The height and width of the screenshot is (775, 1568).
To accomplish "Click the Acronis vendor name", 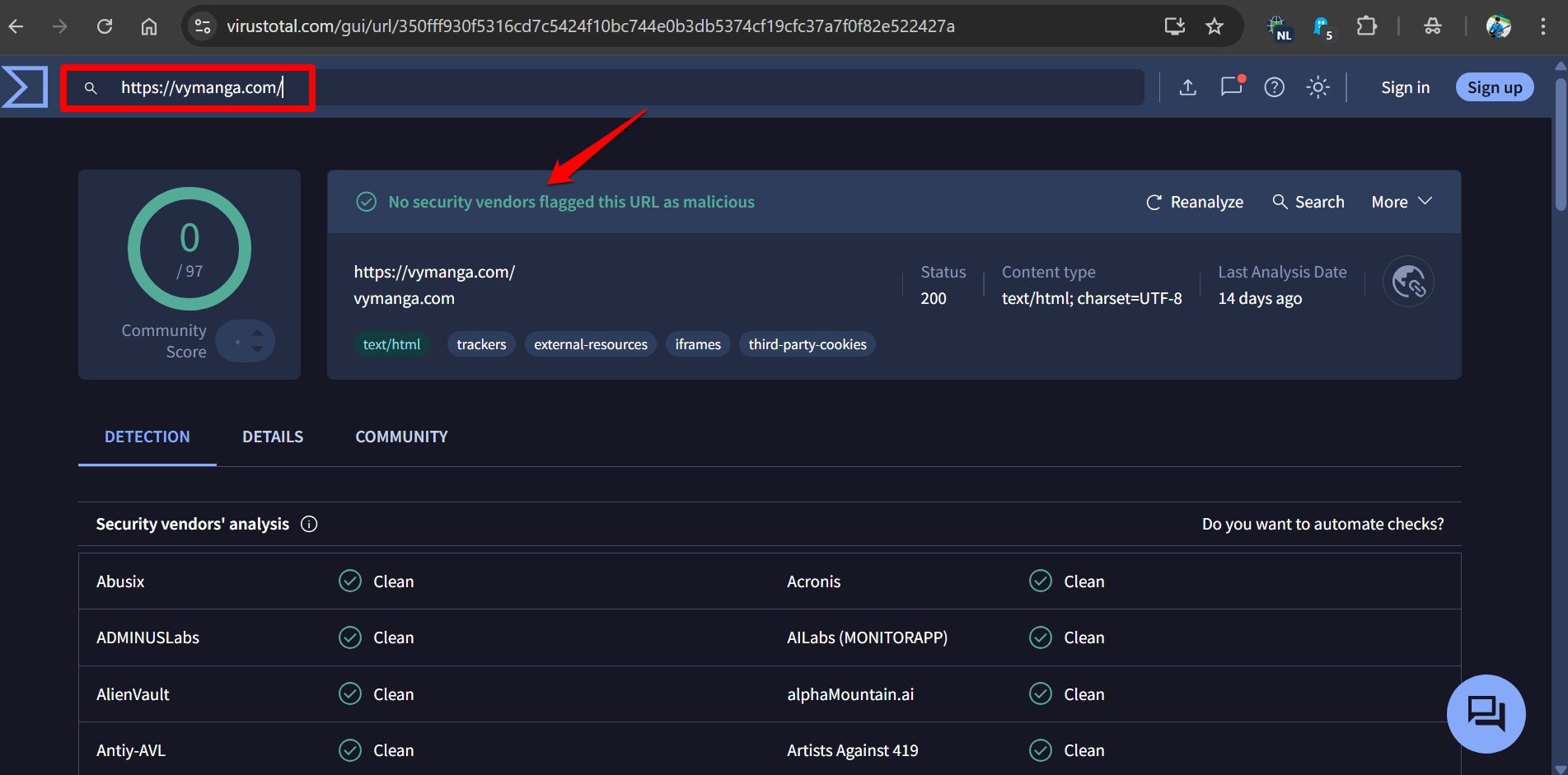I will click(x=813, y=581).
